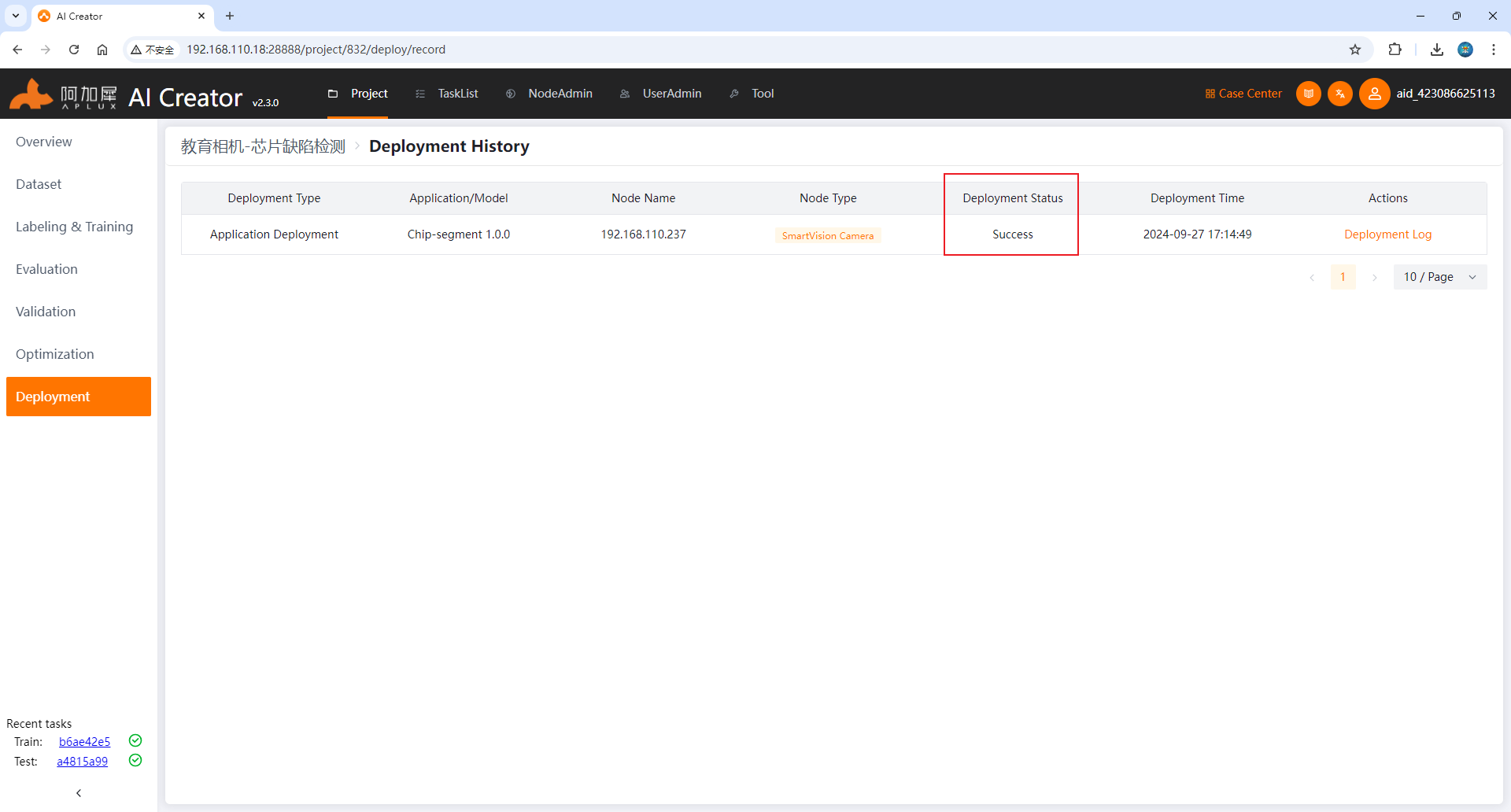Image resolution: width=1511 pixels, height=812 pixels.
Task: Click browser back arrow
Action: [17, 50]
